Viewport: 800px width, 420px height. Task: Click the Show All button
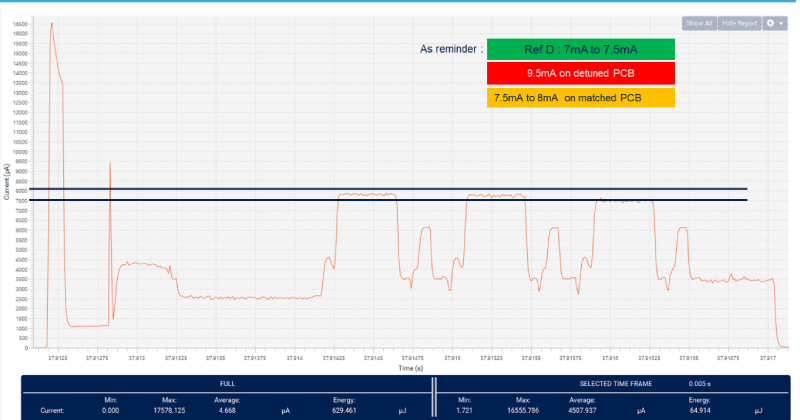click(x=698, y=22)
